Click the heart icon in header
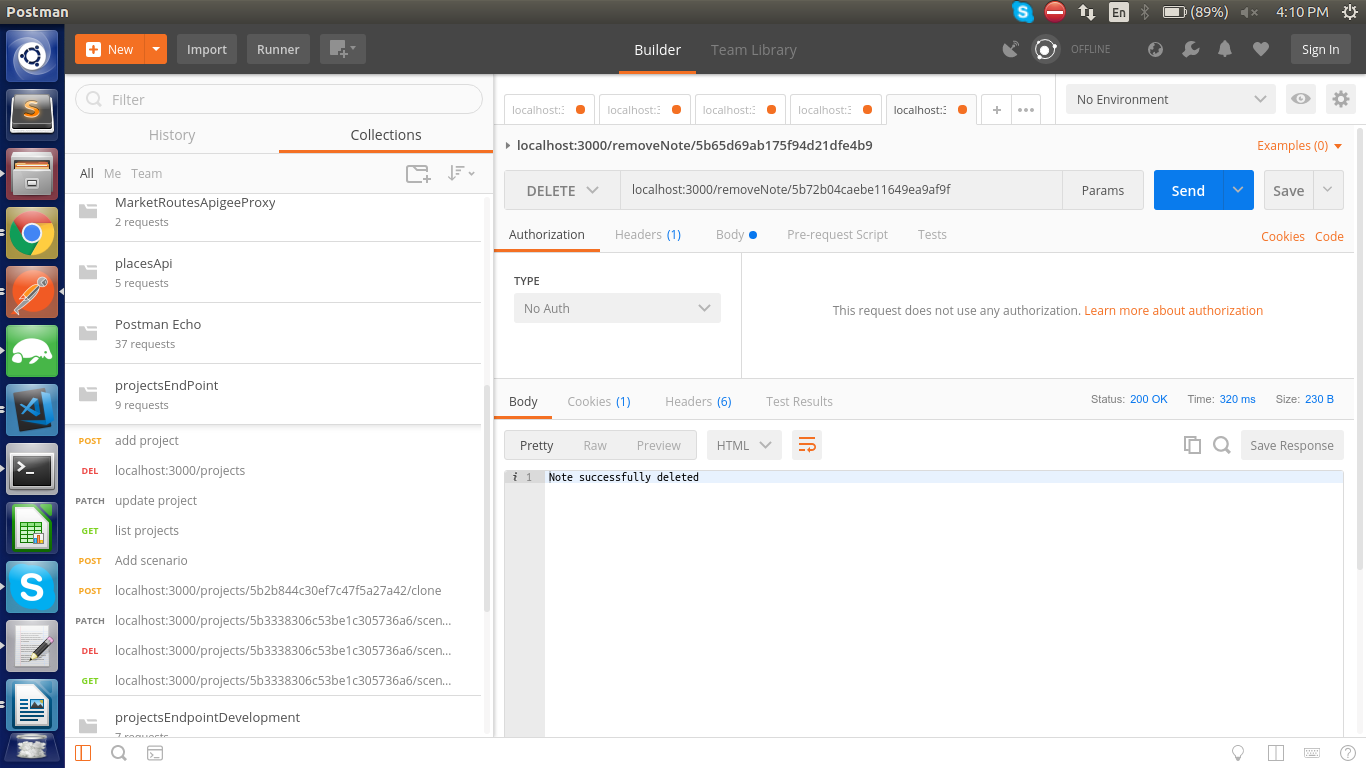Screen dimensions: 1366x768 click(1261, 49)
